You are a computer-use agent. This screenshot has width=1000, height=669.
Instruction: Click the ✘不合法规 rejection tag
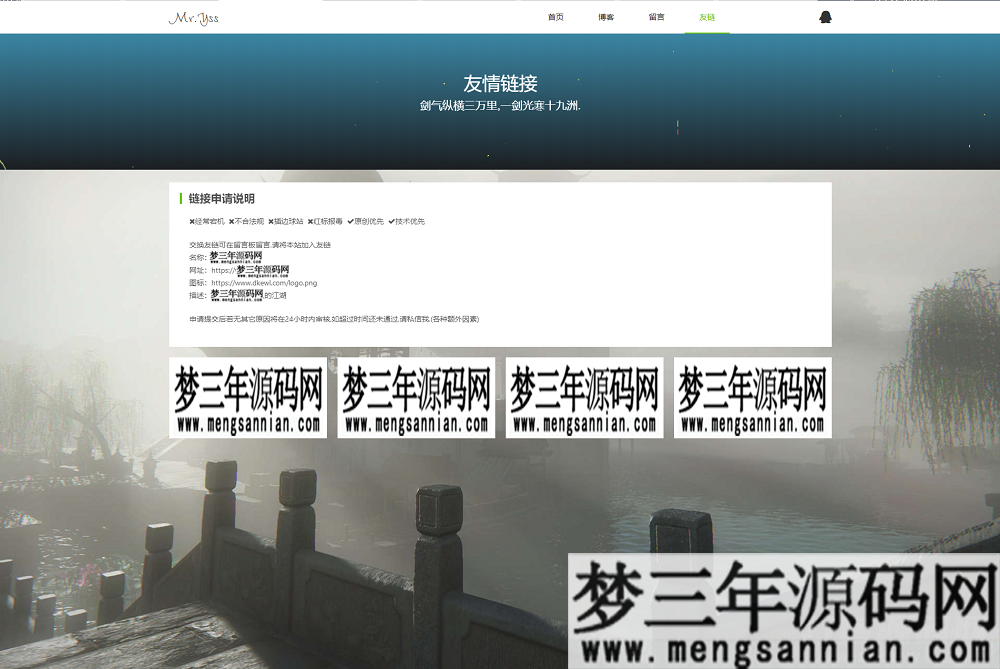point(245,221)
